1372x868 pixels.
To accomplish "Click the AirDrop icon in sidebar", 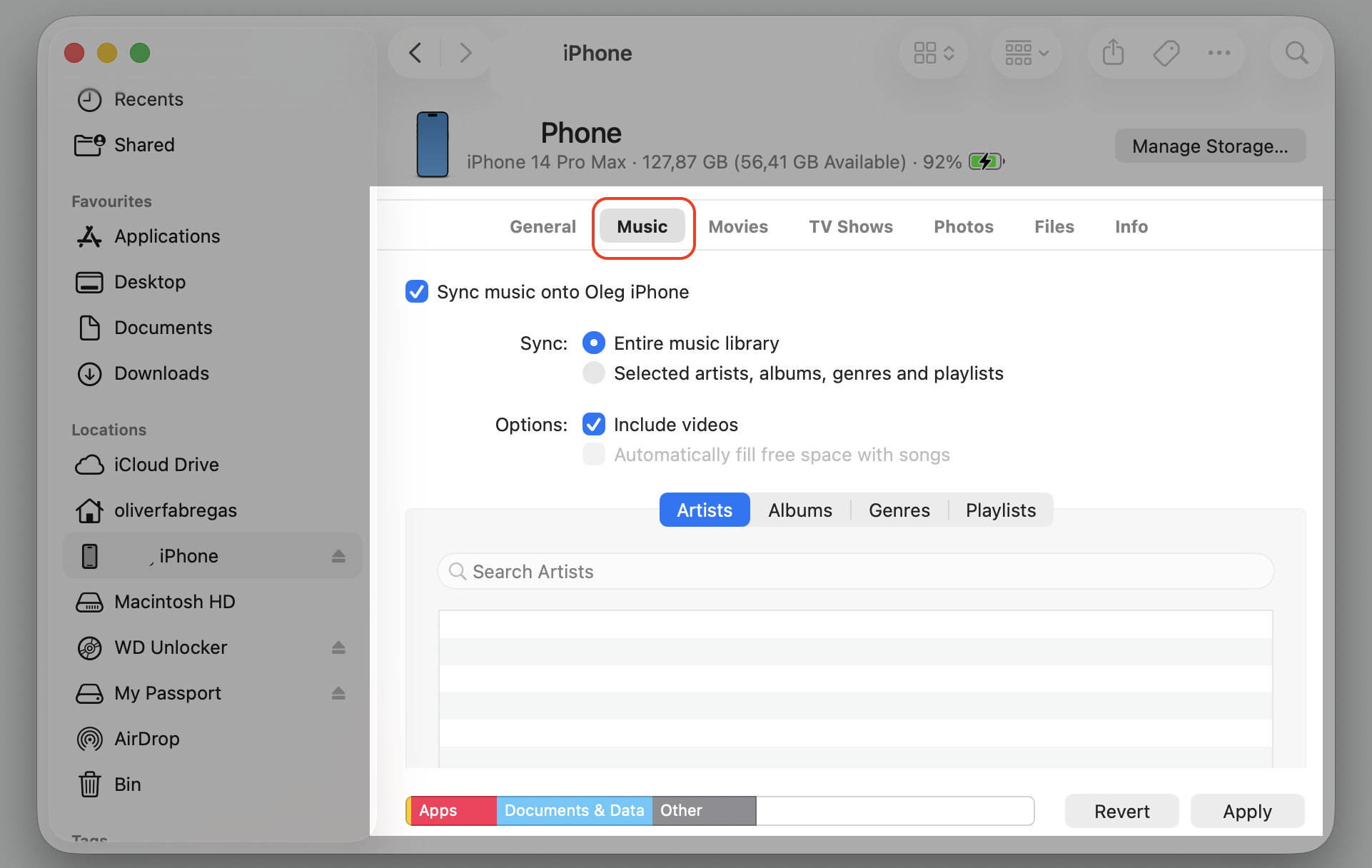I will click(89, 739).
